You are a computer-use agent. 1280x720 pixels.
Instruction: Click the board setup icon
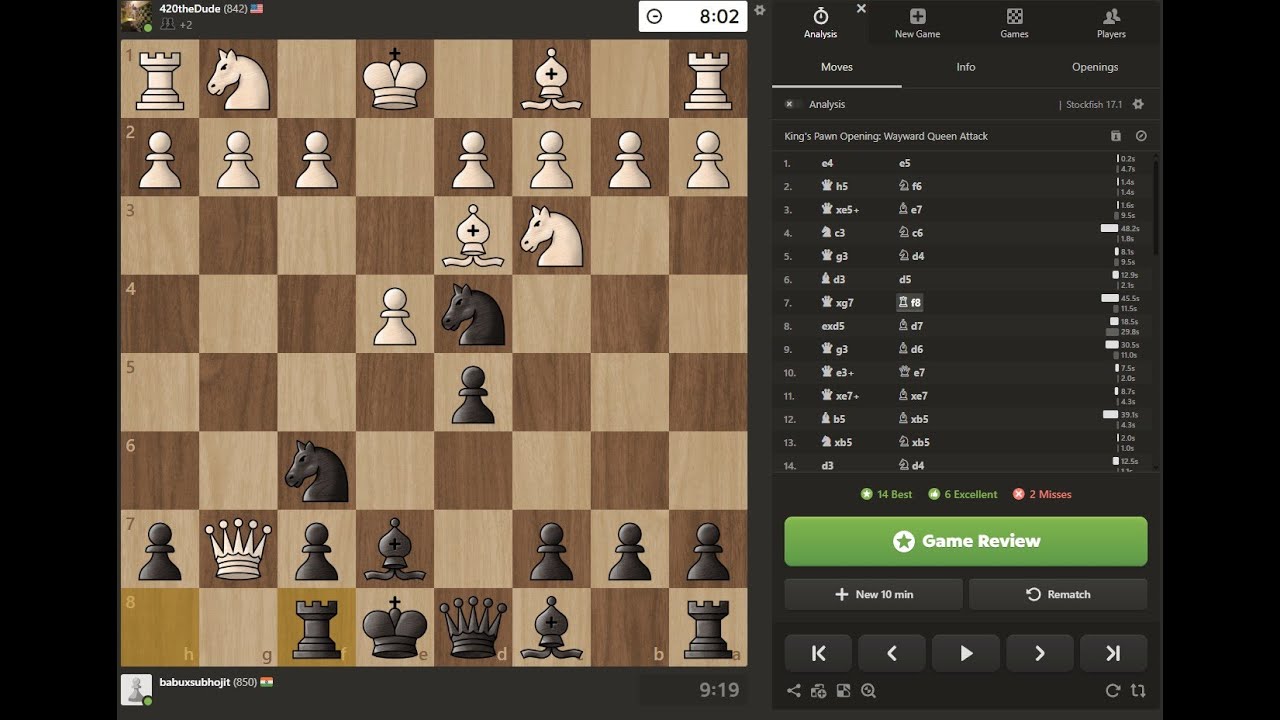[x=843, y=690]
